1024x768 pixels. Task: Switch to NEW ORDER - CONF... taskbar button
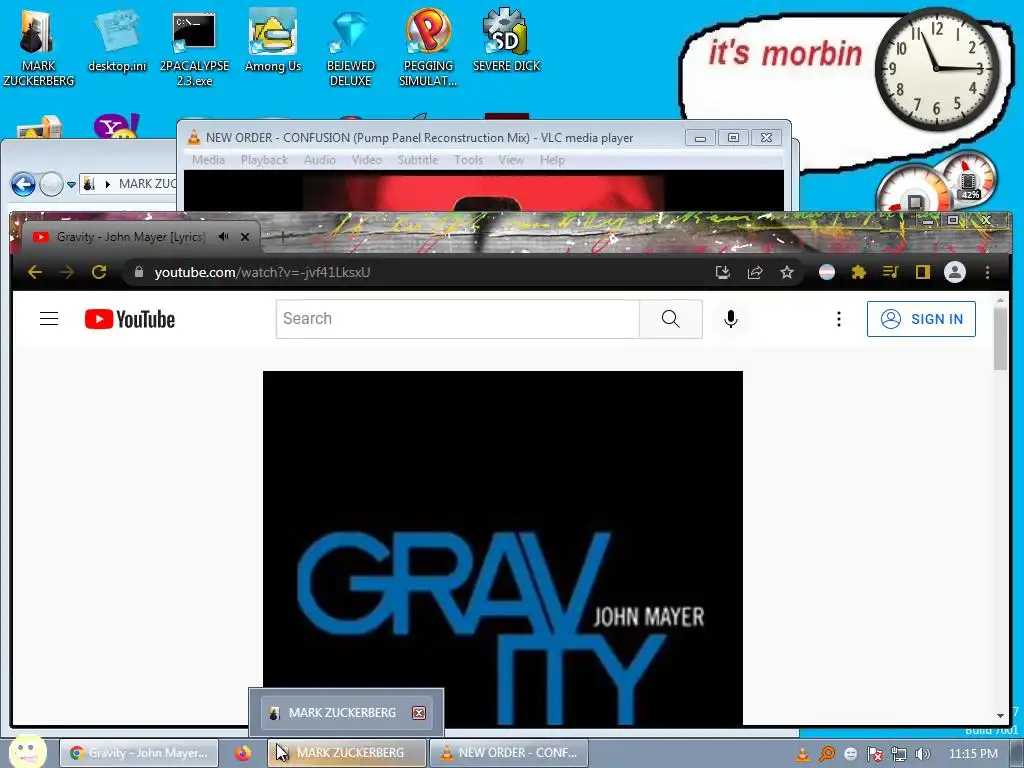508,752
